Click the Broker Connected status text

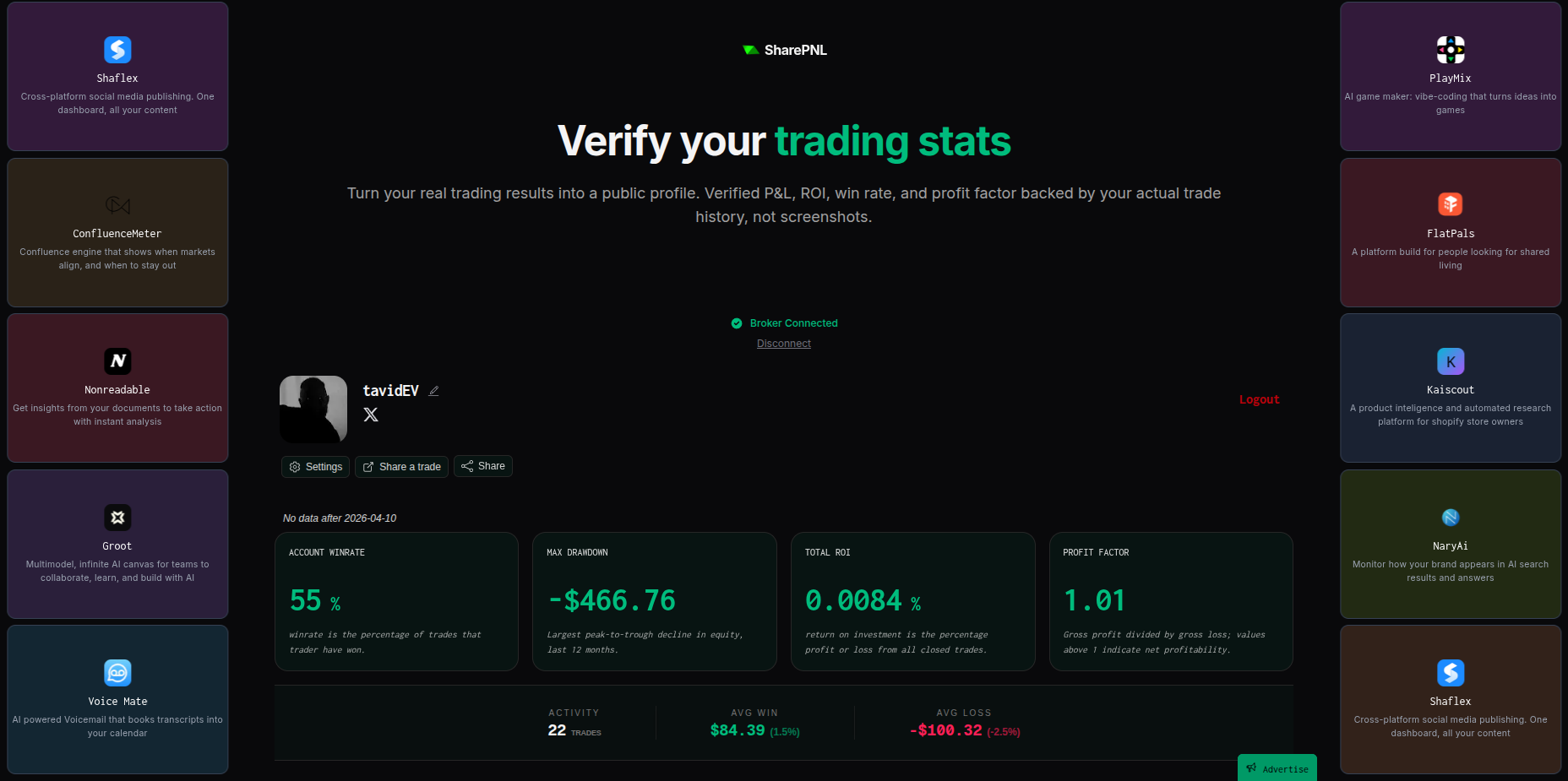pyautogui.click(x=794, y=323)
